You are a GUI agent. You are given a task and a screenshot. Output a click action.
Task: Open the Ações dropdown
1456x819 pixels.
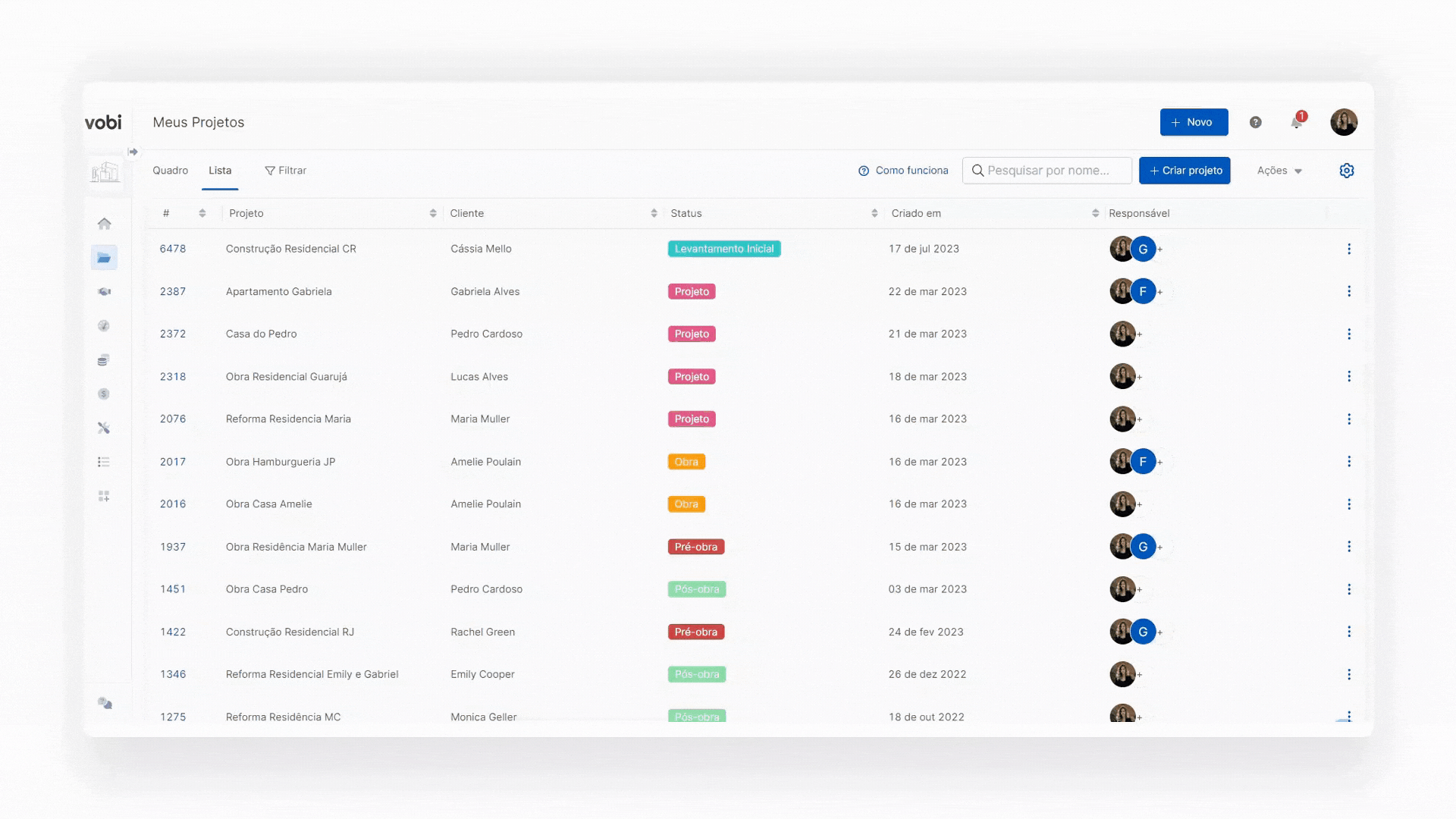pyautogui.click(x=1279, y=171)
